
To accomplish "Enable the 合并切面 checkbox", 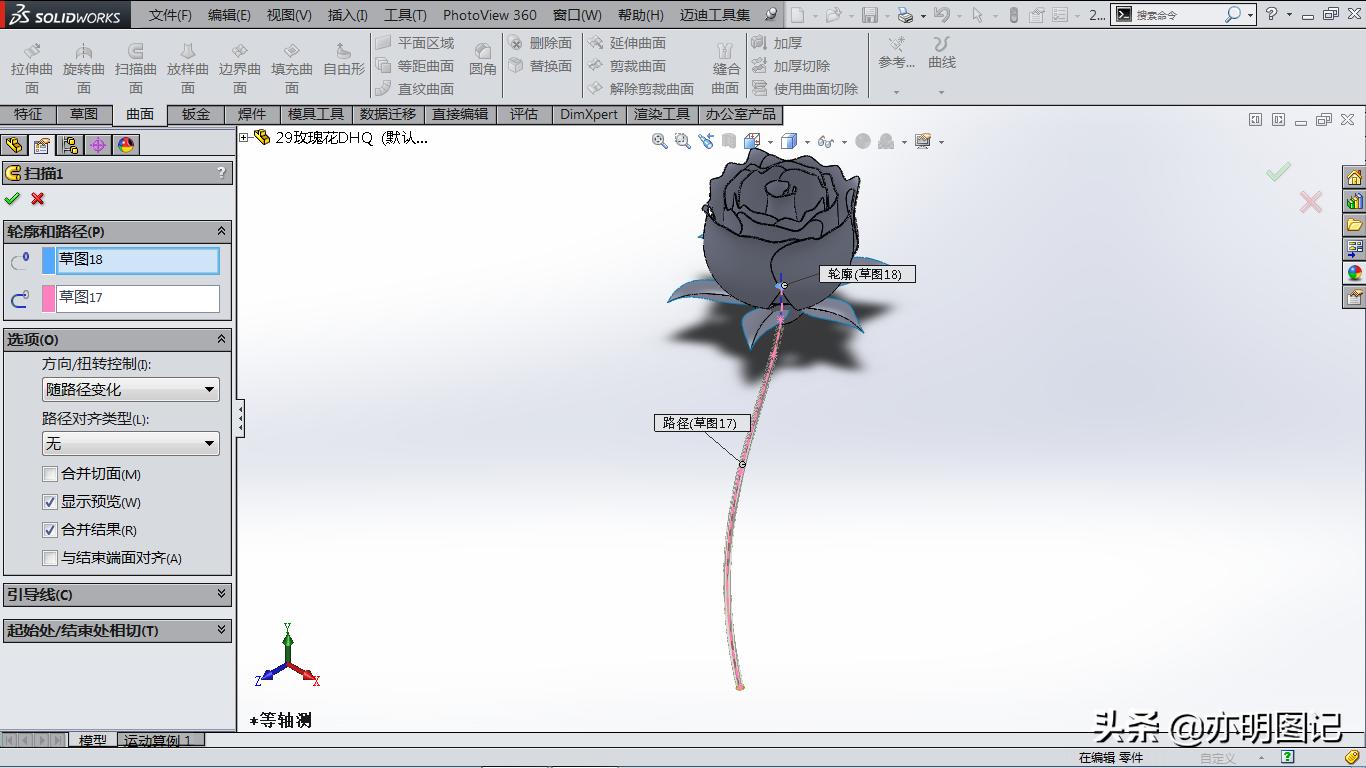I will (x=51, y=474).
